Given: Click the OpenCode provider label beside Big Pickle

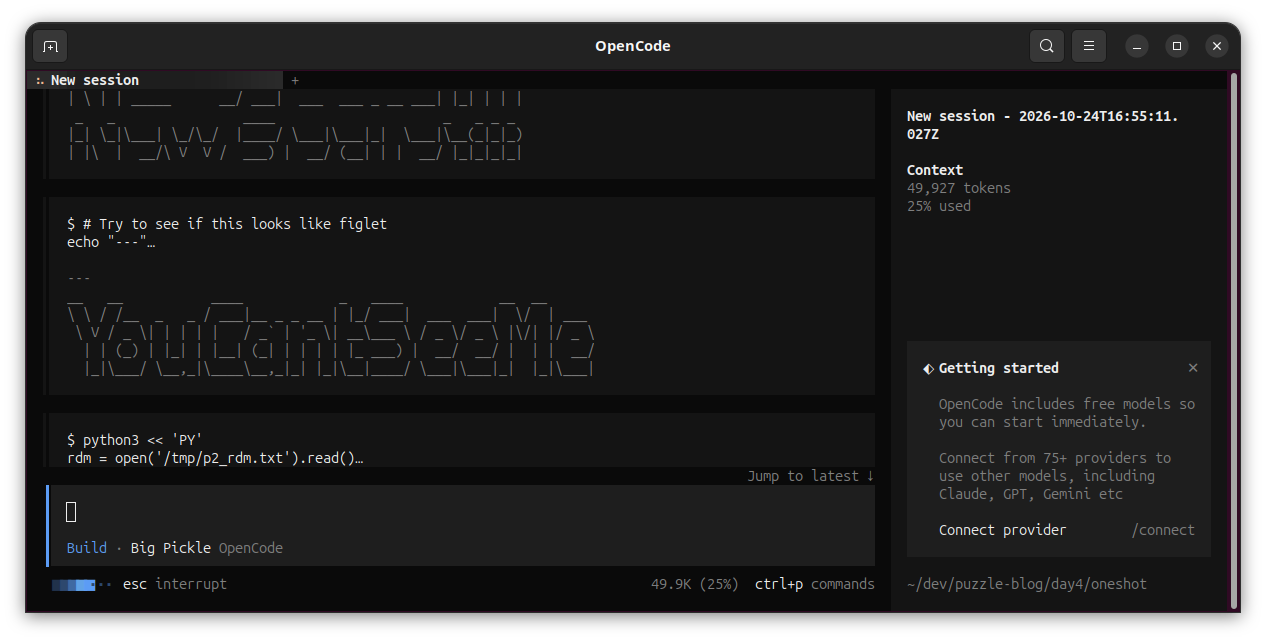Looking at the screenshot, I should click(251, 548).
